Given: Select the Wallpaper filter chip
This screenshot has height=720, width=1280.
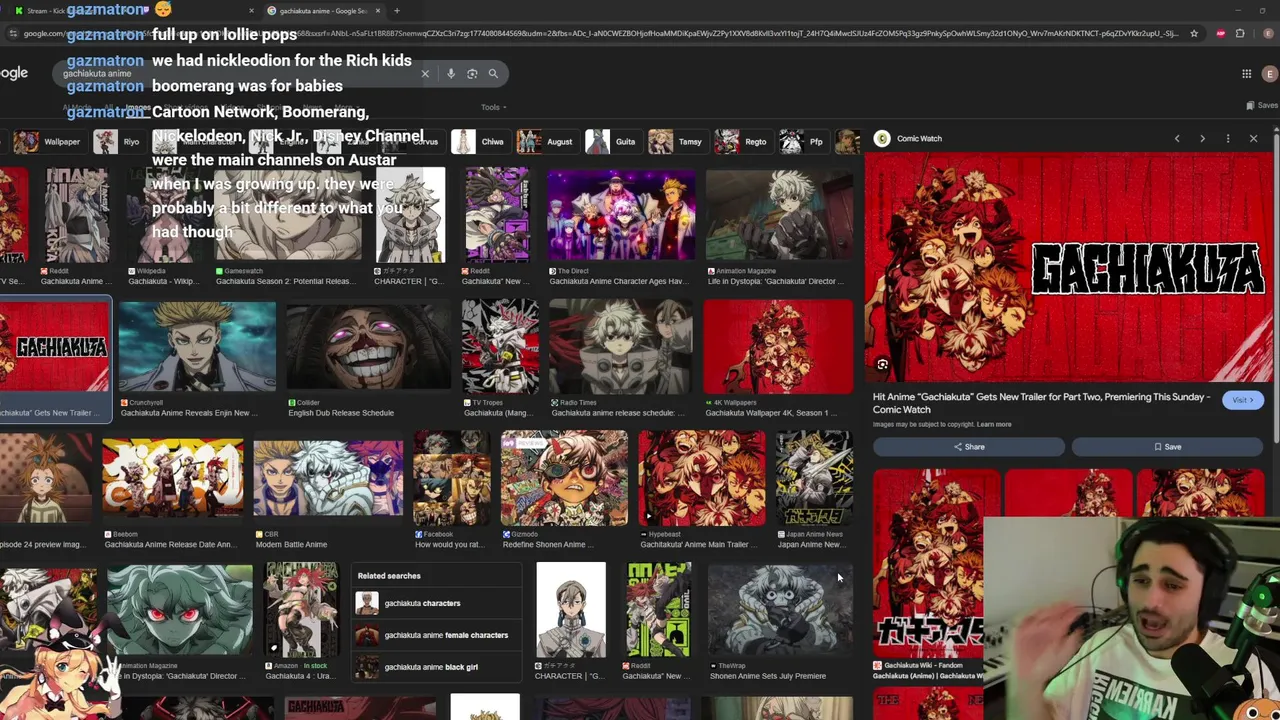Looking at the screenshot, I should tap(48, 142).
